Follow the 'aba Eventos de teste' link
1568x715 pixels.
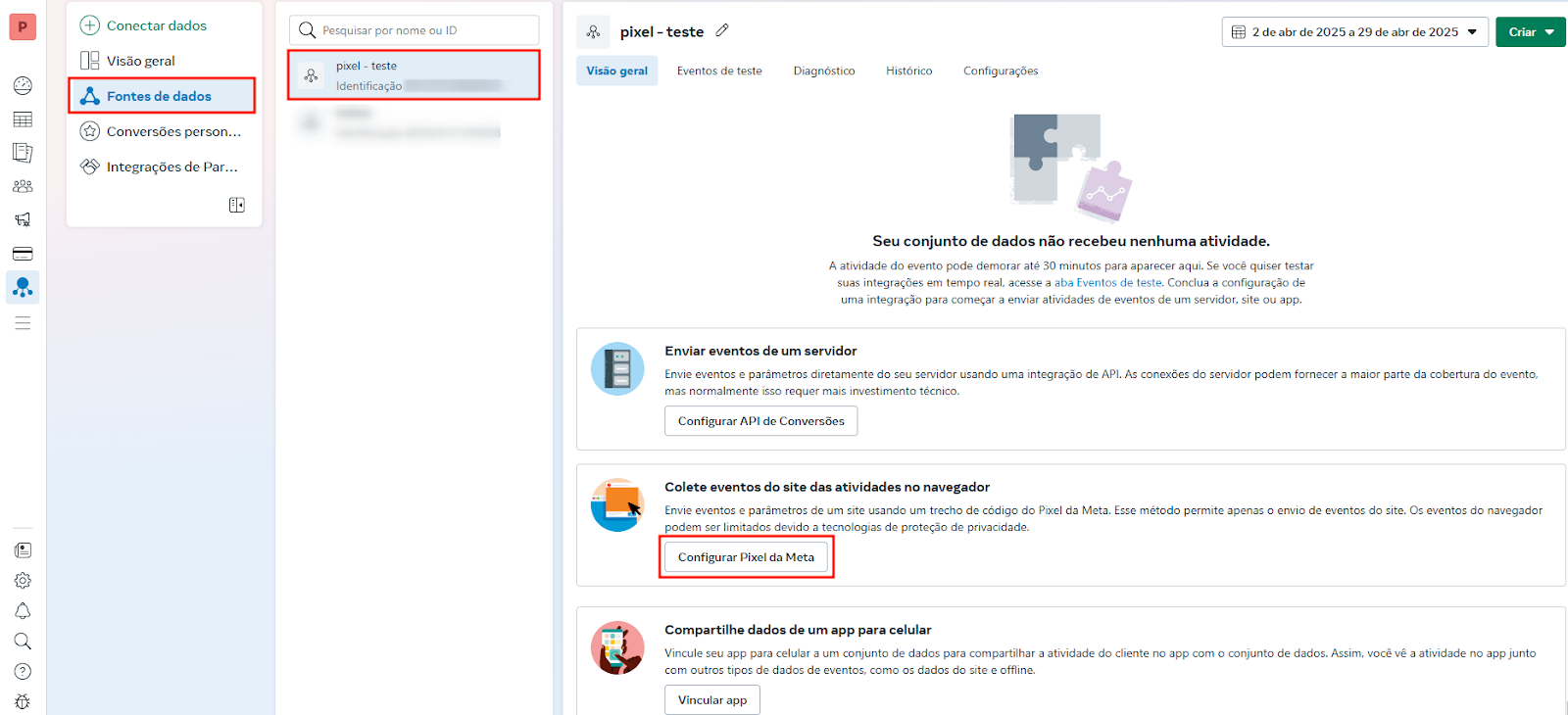click(x=1107, y=283)
